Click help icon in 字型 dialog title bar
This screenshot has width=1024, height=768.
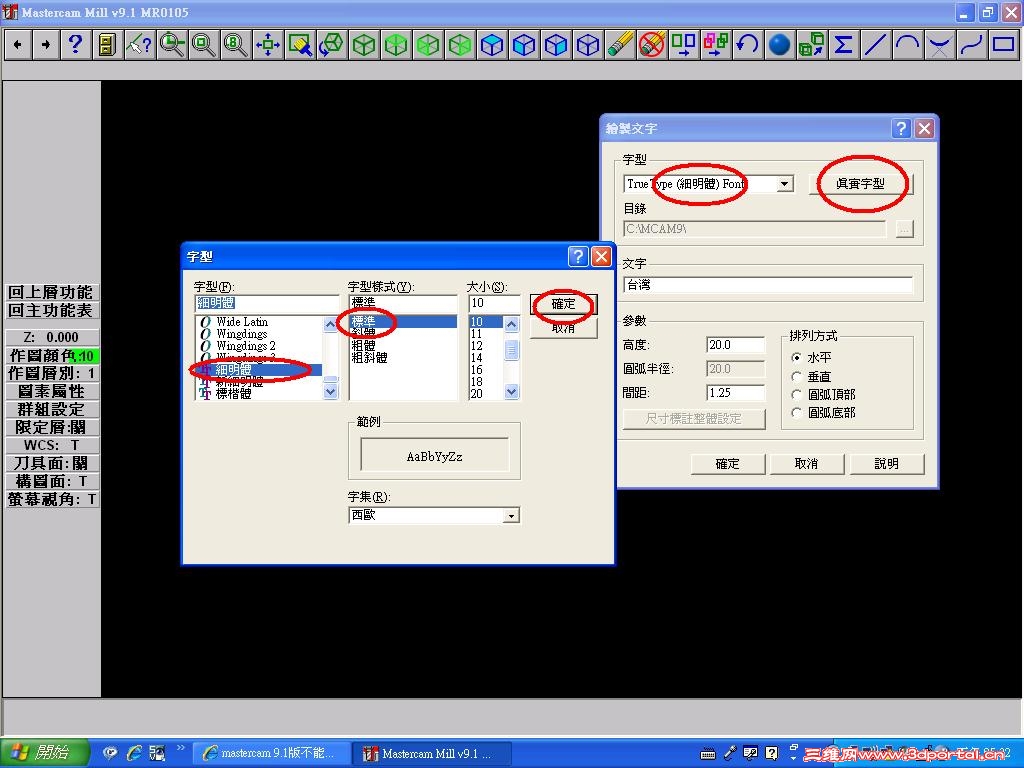click(578, 257)
